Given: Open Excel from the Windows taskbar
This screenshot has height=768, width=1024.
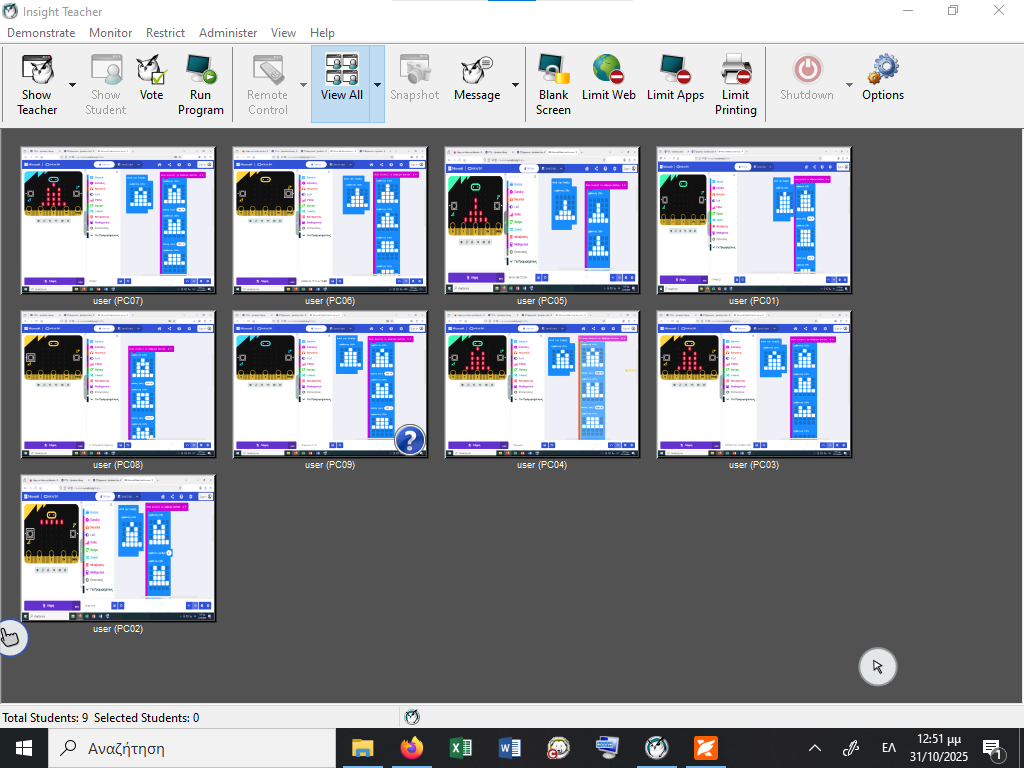Looking at the screenshot, I should pyautogui.click(x=460, y=747).
